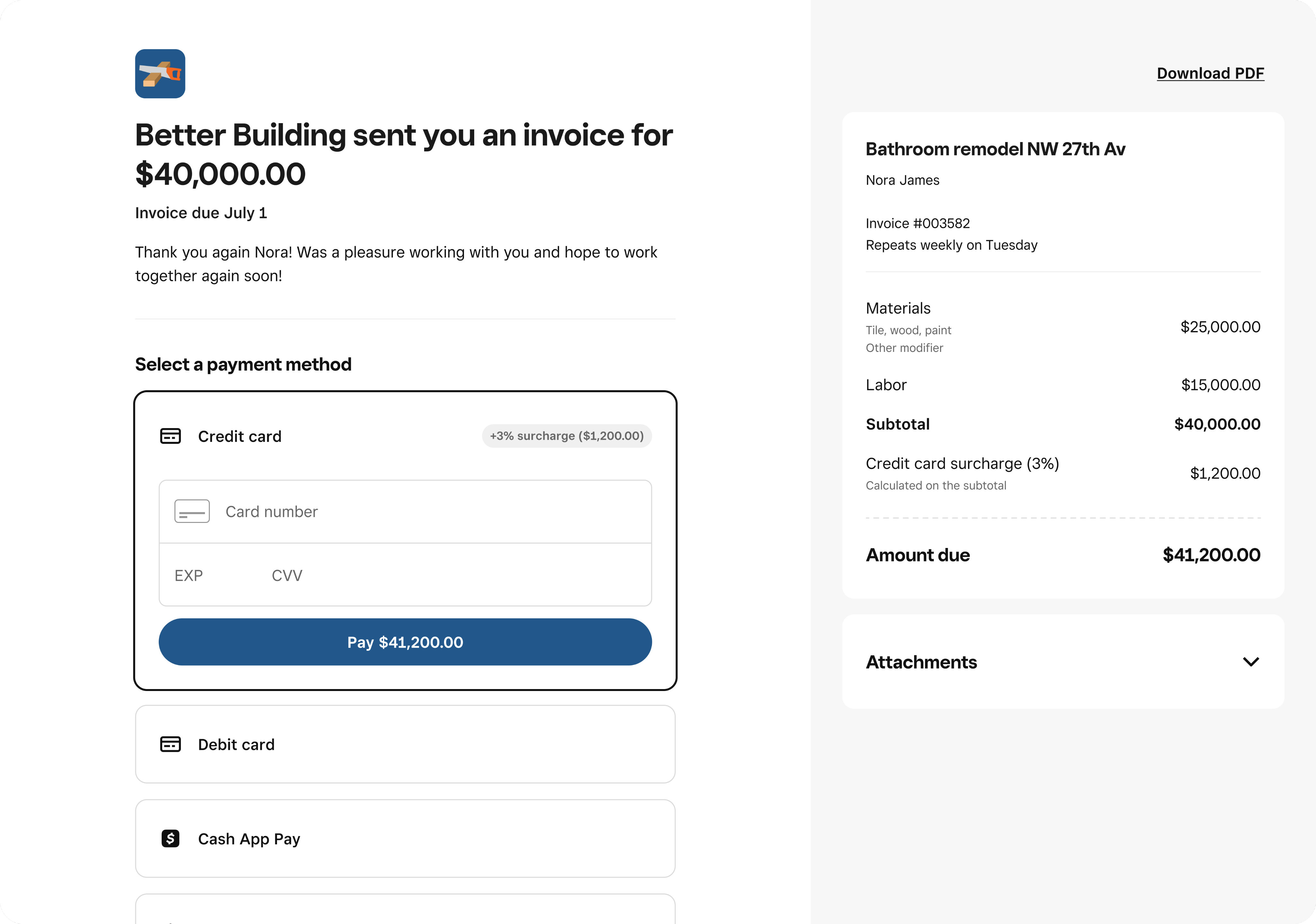
Task: Click the Cash App Pay dollar icon
Action: coord(170,839)
